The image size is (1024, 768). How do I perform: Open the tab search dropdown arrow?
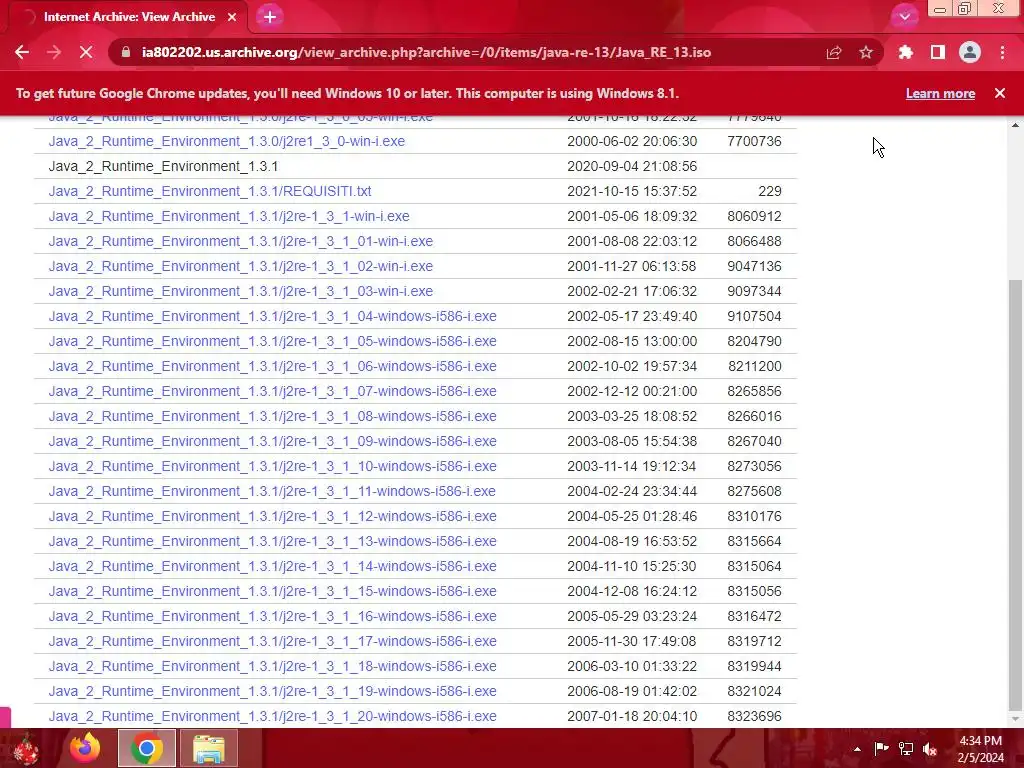click(904, 16)
